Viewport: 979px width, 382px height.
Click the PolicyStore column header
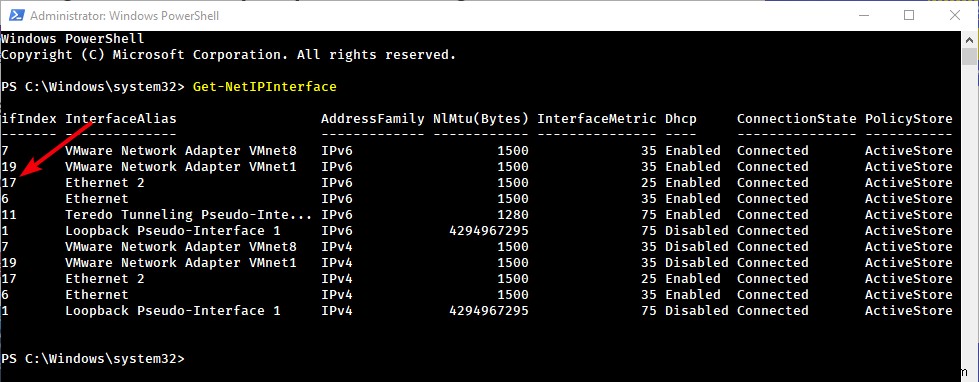click(x=908, y=119)
